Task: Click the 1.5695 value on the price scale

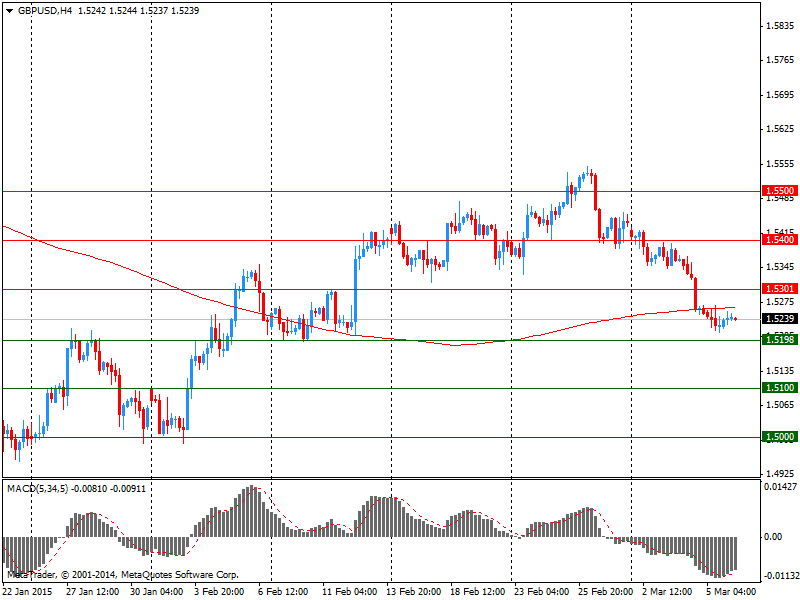Action: coord(781,95)
